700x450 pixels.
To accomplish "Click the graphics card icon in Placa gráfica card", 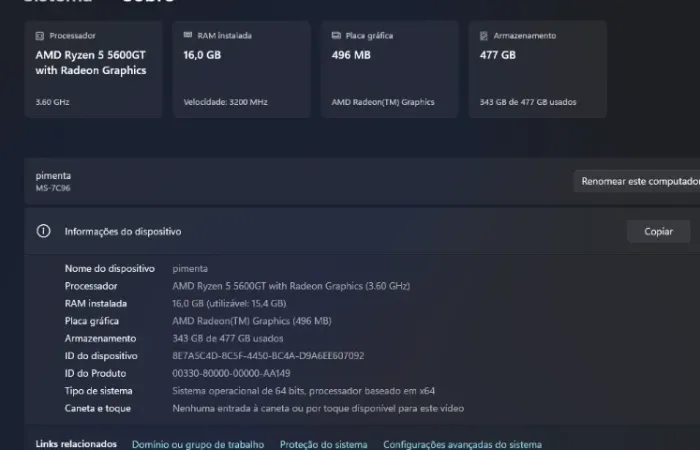I will (x=336, y=35).
